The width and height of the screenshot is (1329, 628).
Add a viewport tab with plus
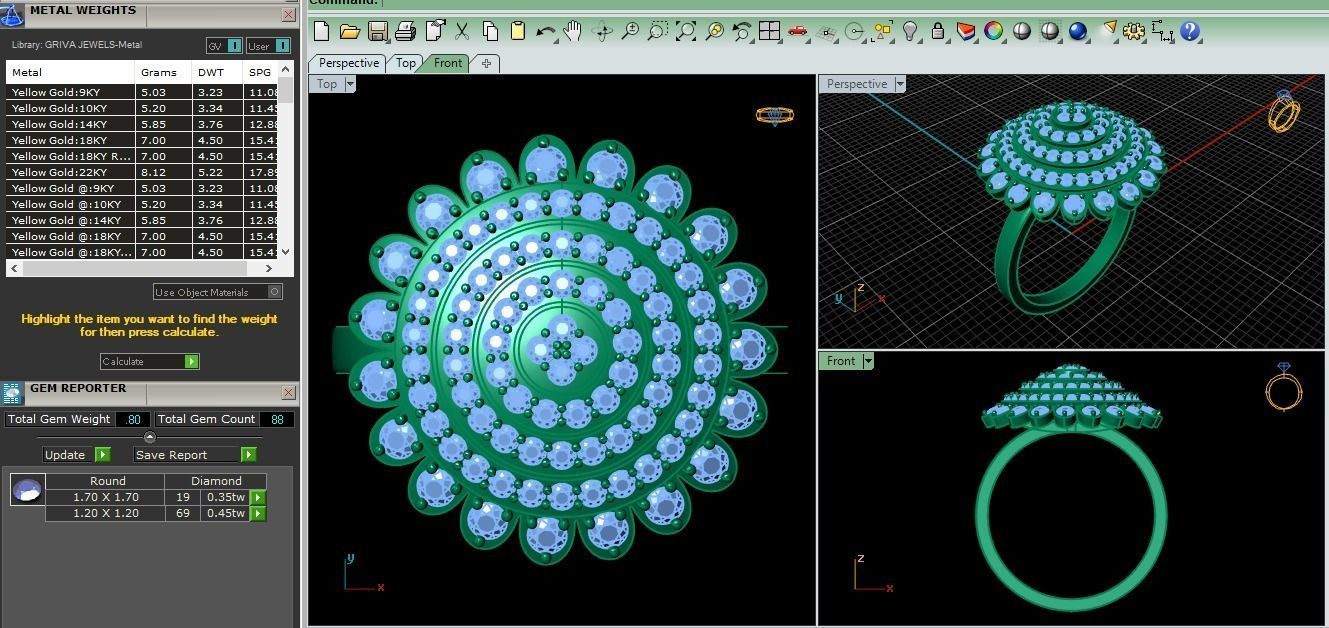pos(486,63)
